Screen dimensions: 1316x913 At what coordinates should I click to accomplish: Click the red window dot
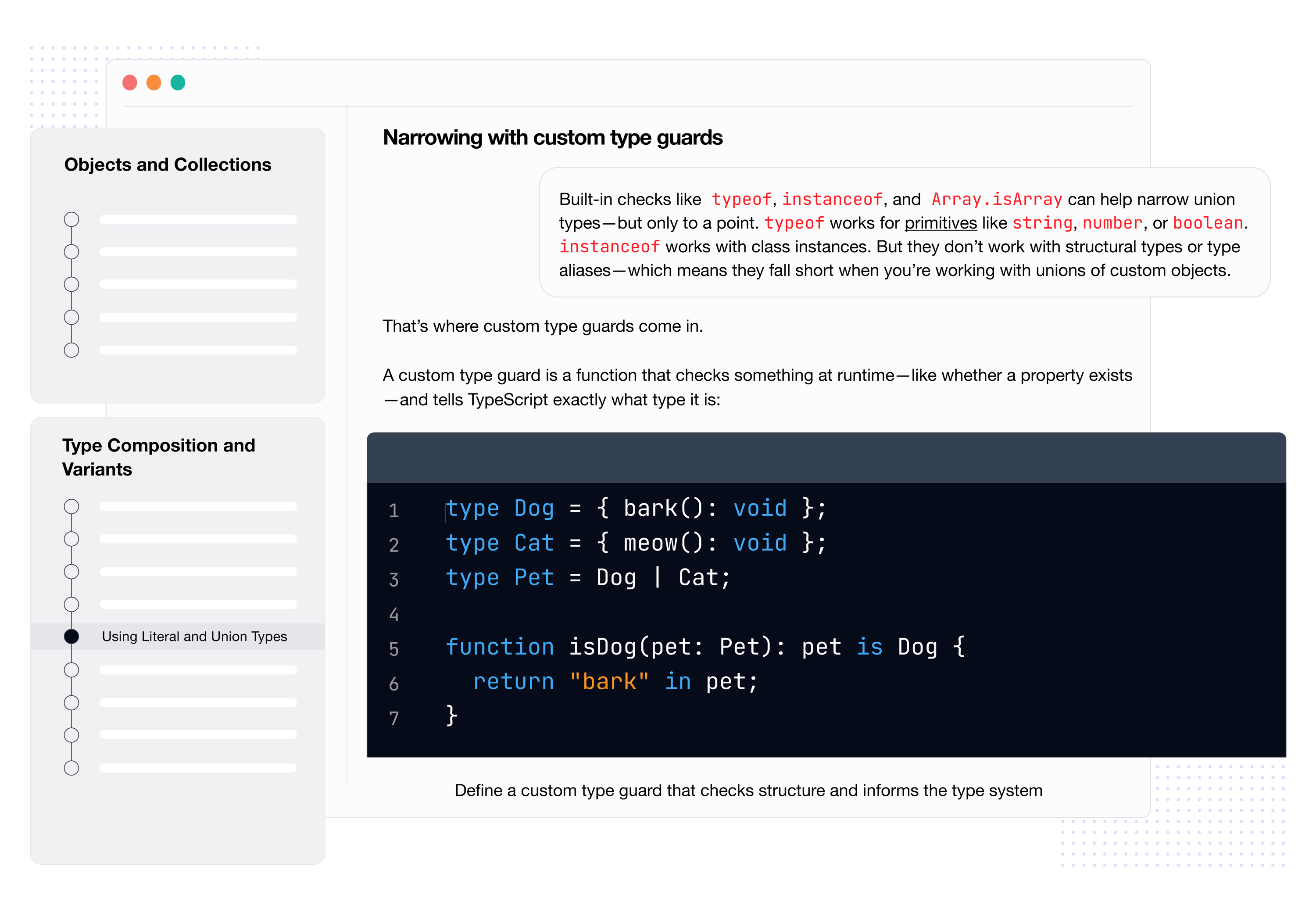click(x=130, y=82)
